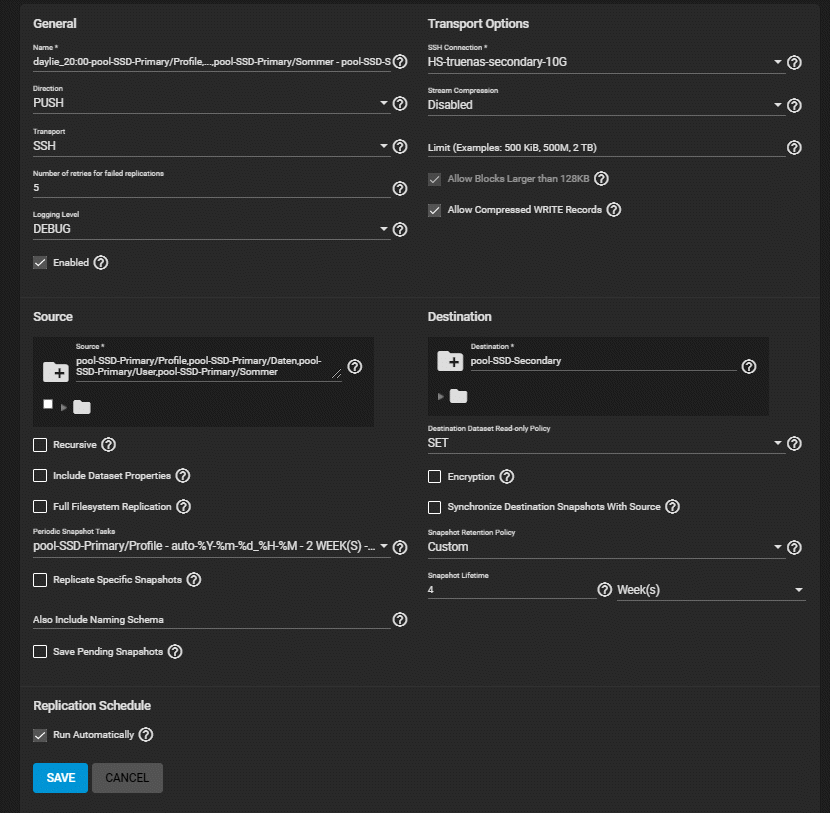Screen dimensions: 830x813
Task: Show help for Full Filesystem Replication
Action: tap(184, 507)
